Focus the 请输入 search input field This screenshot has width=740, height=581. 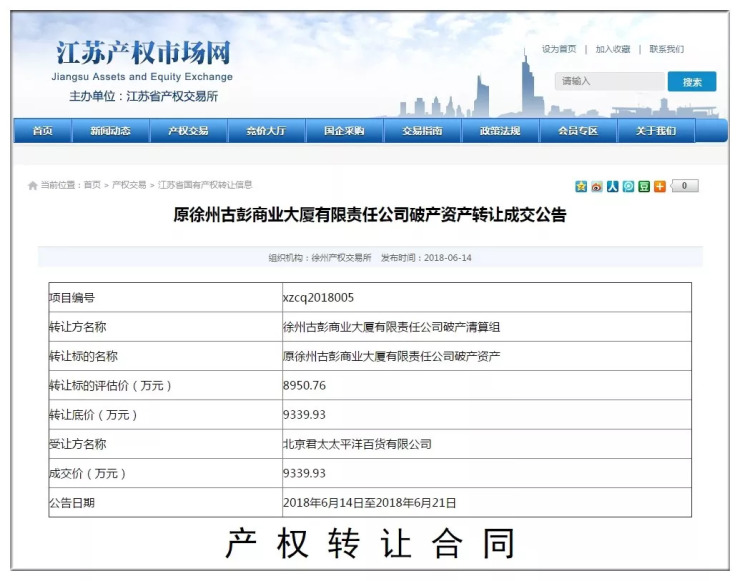pos(609,81)
